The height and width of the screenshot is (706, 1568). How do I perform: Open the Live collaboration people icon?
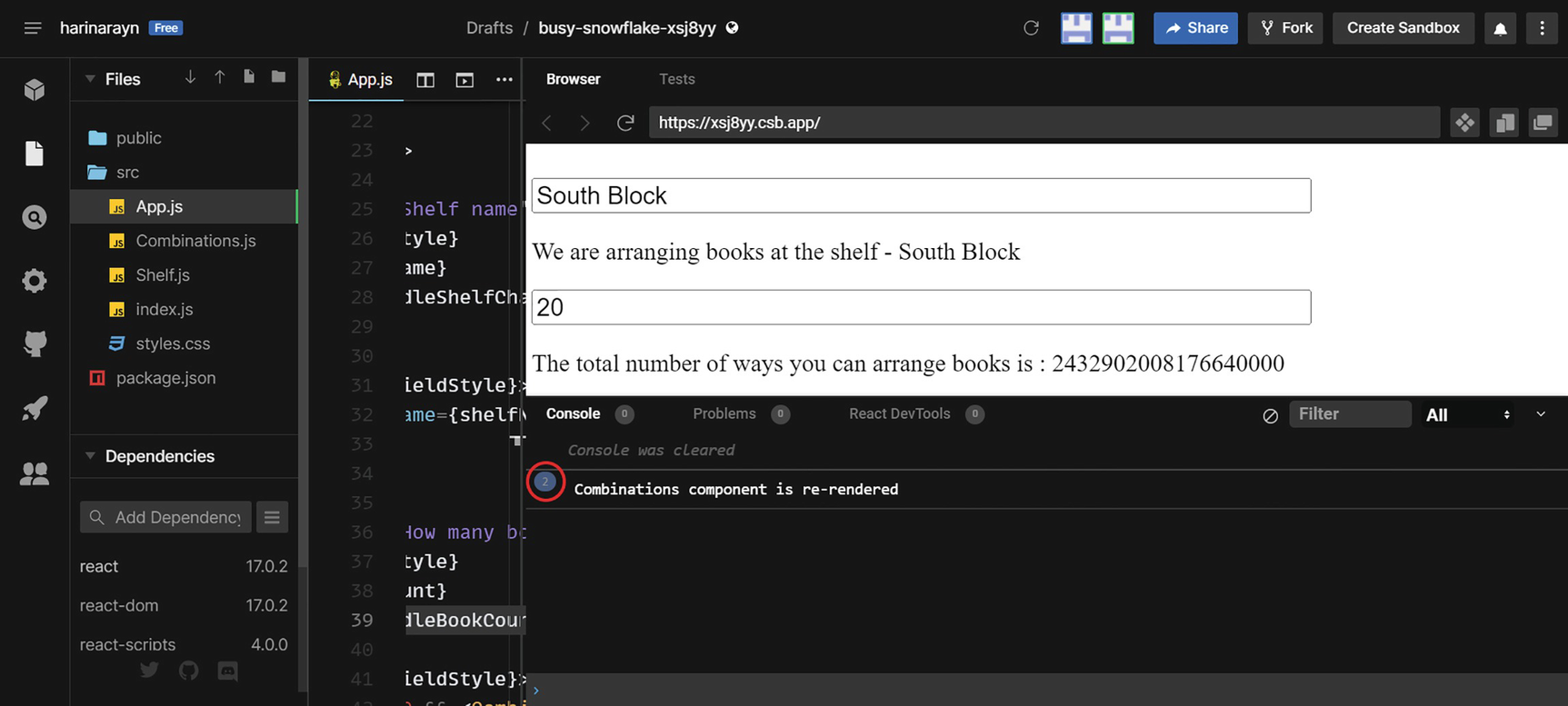tap(35, 473)
